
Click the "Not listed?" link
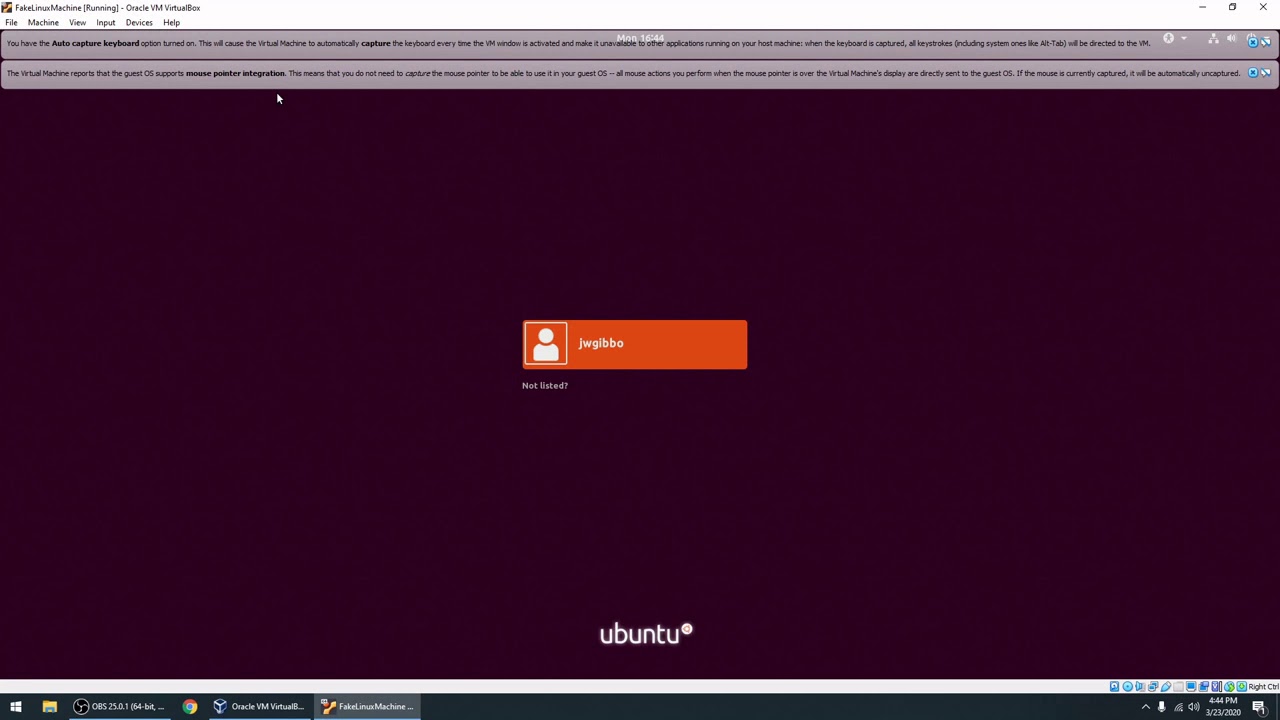pos(545,385)
